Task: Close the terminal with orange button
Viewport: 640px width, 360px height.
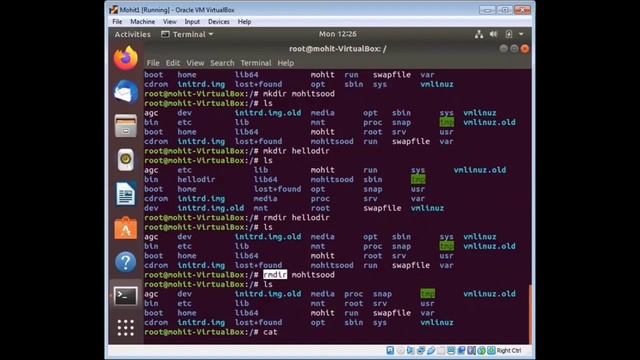Action: (525, 49)
